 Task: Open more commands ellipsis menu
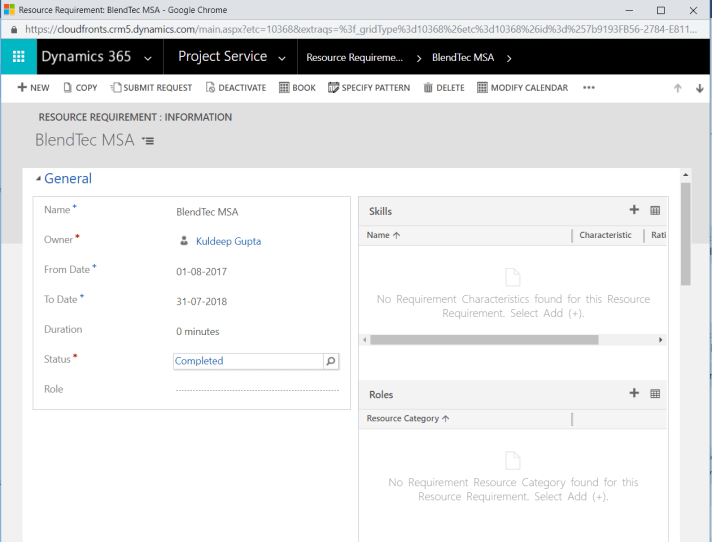tap(589, 88)
